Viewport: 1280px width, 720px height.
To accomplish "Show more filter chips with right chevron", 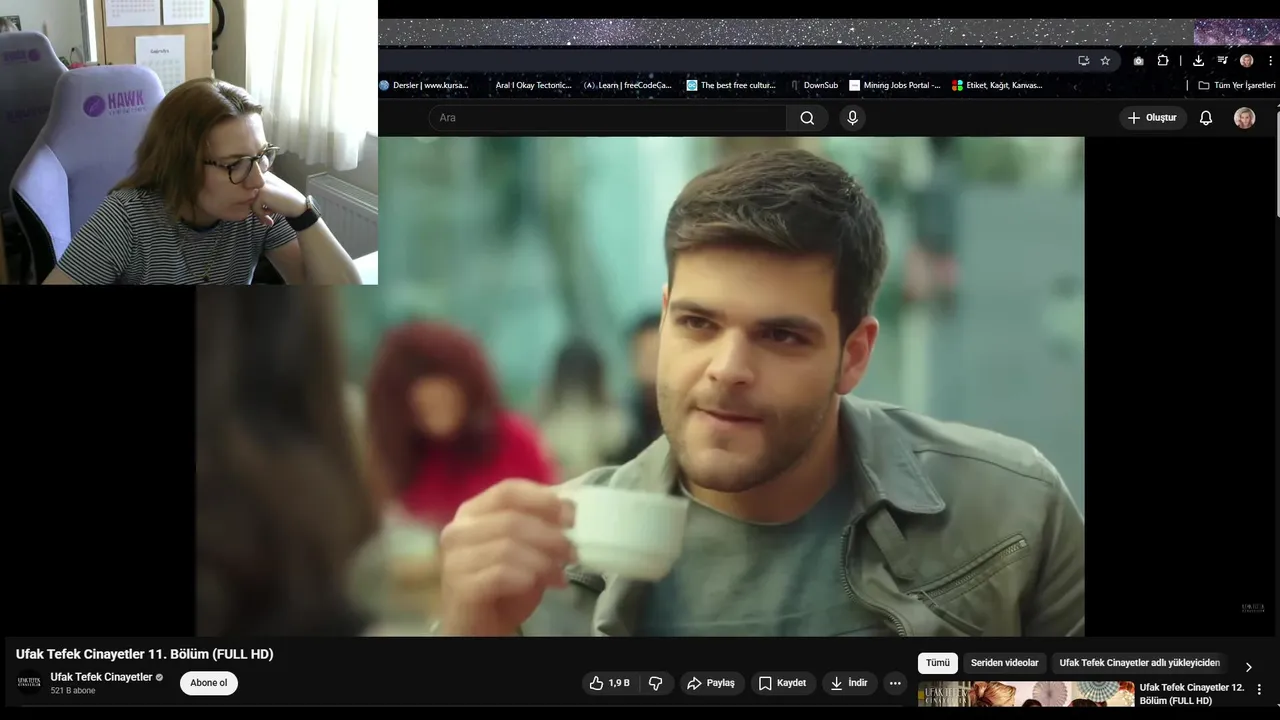I will tap(1248, 667).
